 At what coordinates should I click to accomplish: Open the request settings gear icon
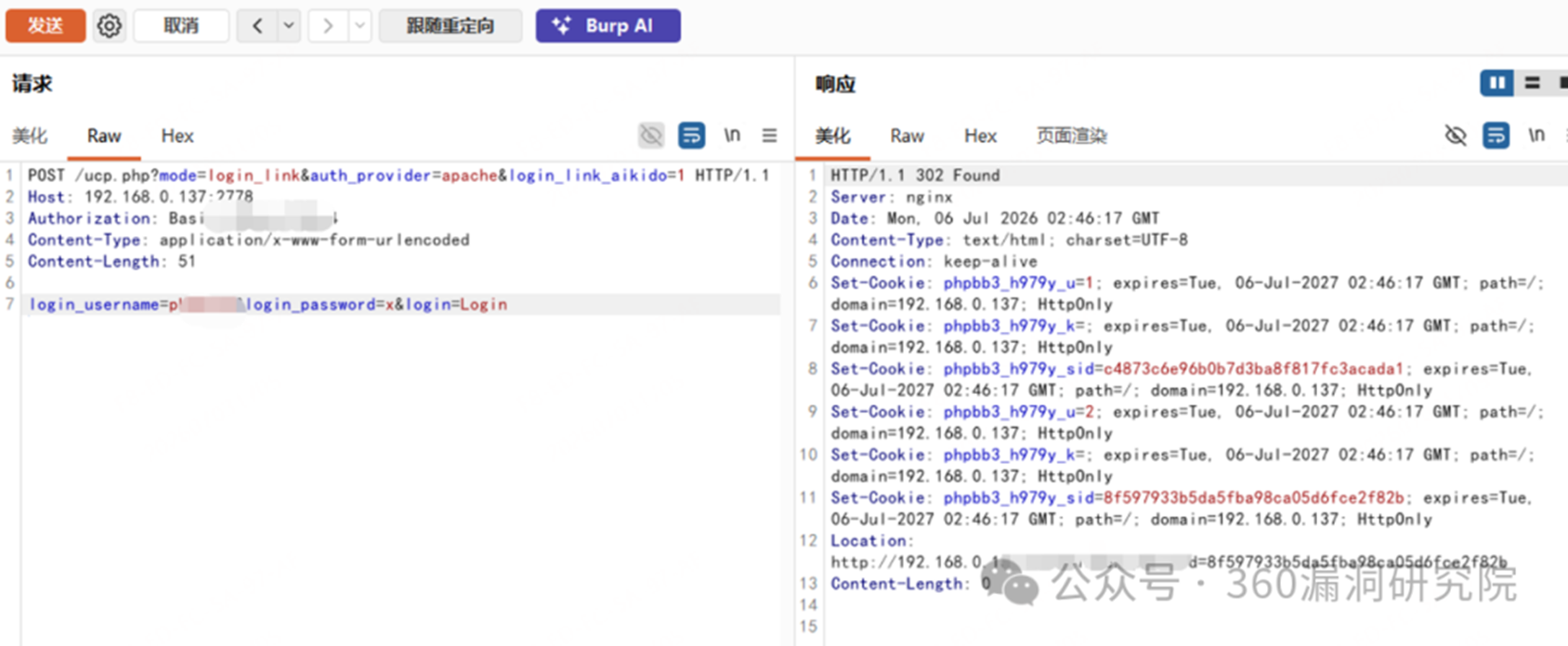[110, 25]
